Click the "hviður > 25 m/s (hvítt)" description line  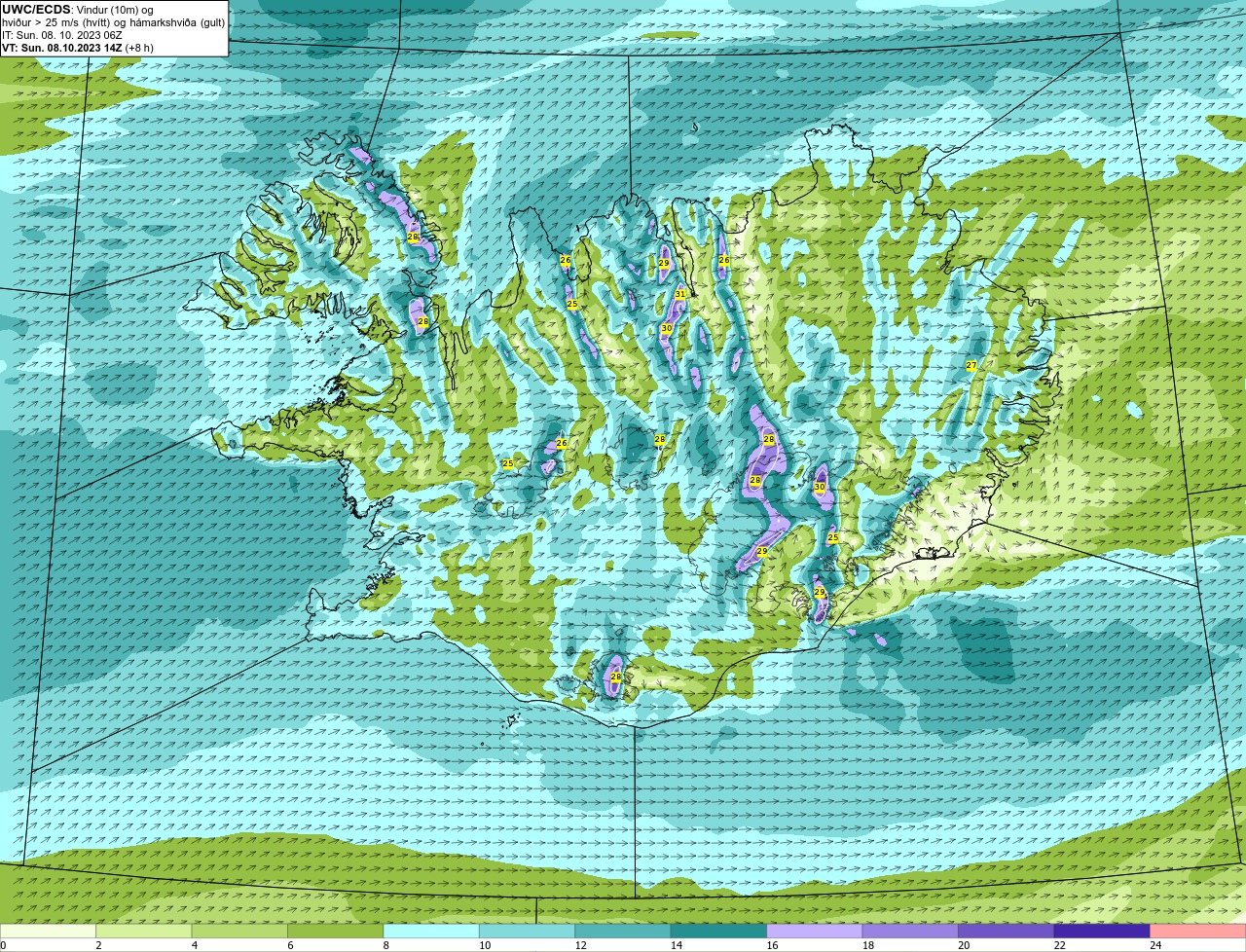tap(113, 22)
